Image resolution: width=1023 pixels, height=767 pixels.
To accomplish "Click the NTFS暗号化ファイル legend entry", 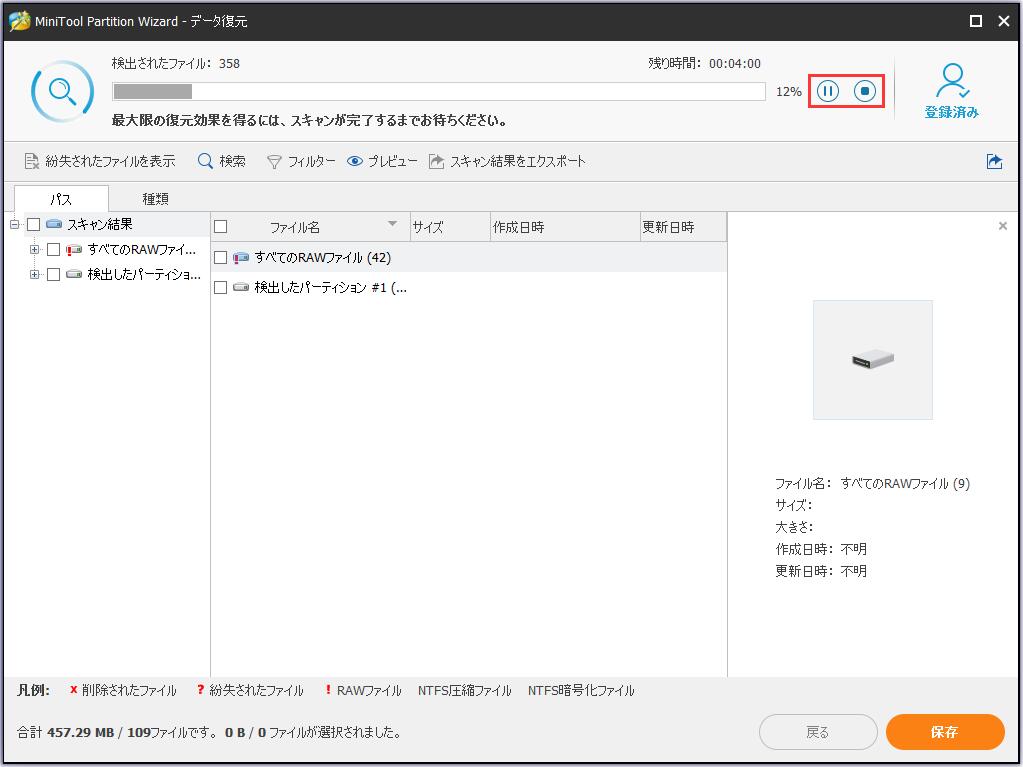I will 581,690.
